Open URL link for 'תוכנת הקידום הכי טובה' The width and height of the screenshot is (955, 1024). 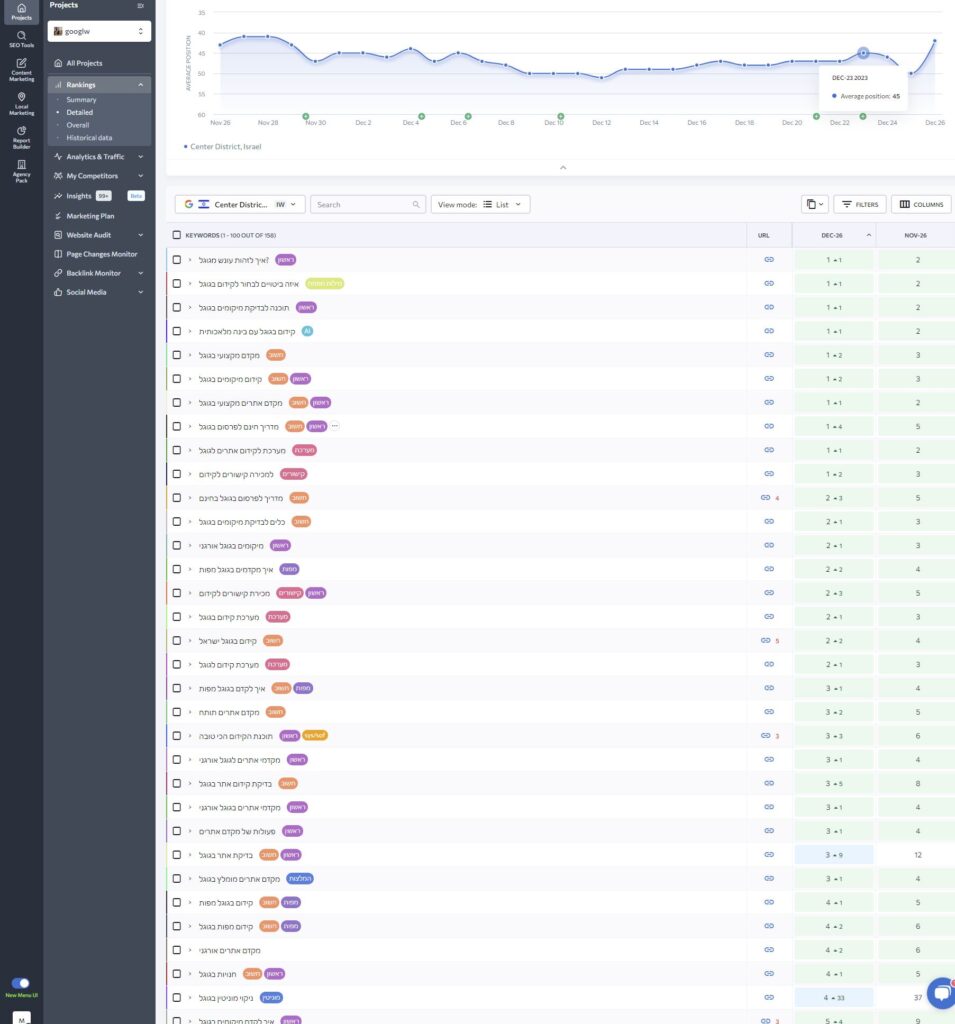(x=766, y=735)
